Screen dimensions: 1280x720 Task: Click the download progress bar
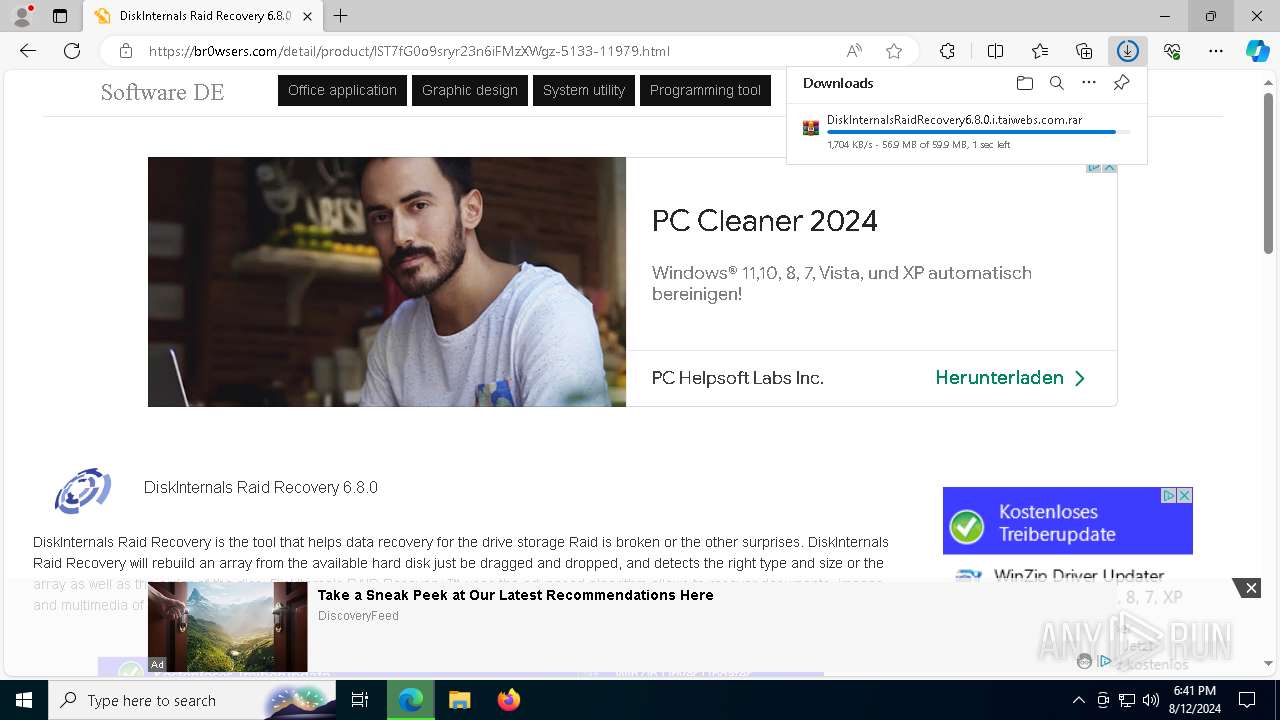pos(978,132)
